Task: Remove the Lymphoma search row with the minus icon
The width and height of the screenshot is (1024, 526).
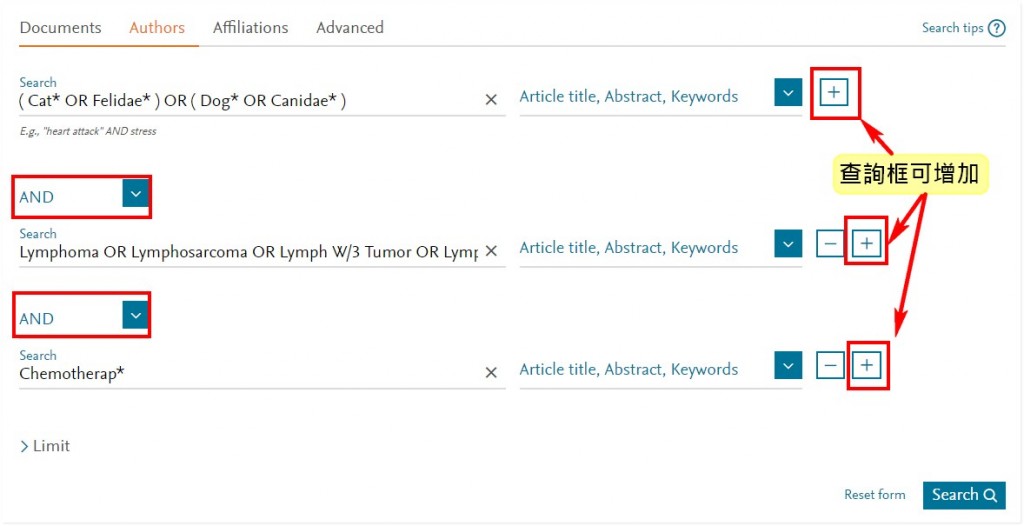Action: pyautogui.click(x=831, y=244)
